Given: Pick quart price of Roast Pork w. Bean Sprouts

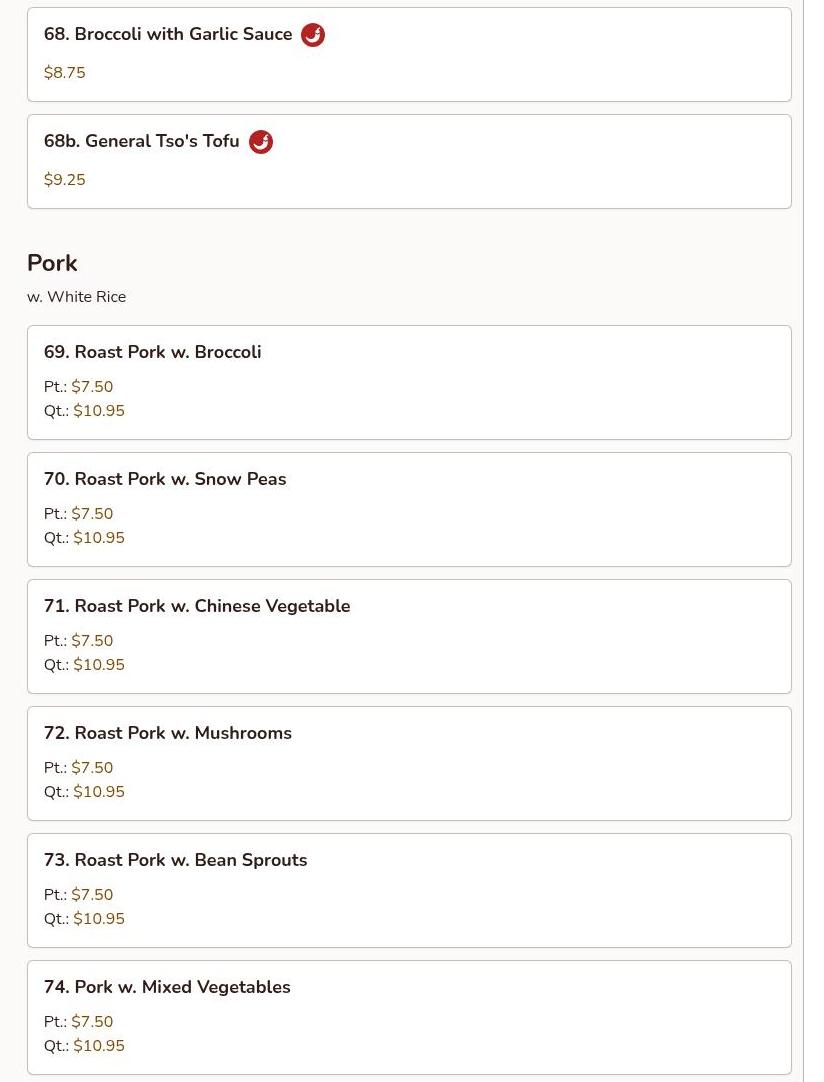Looking at the screenshot, I should coord(99,919).
